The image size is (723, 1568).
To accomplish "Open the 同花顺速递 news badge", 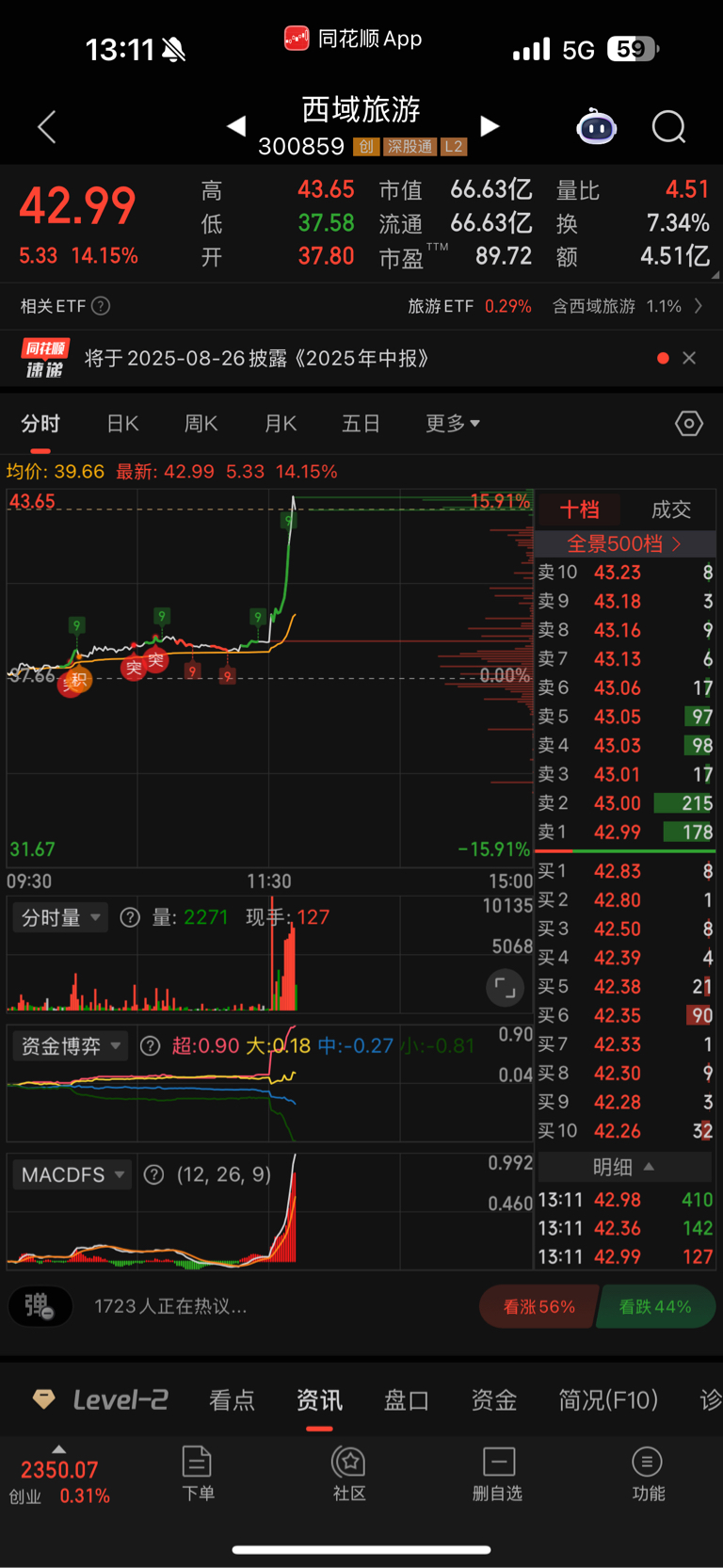I will click(x=45, y=358).
